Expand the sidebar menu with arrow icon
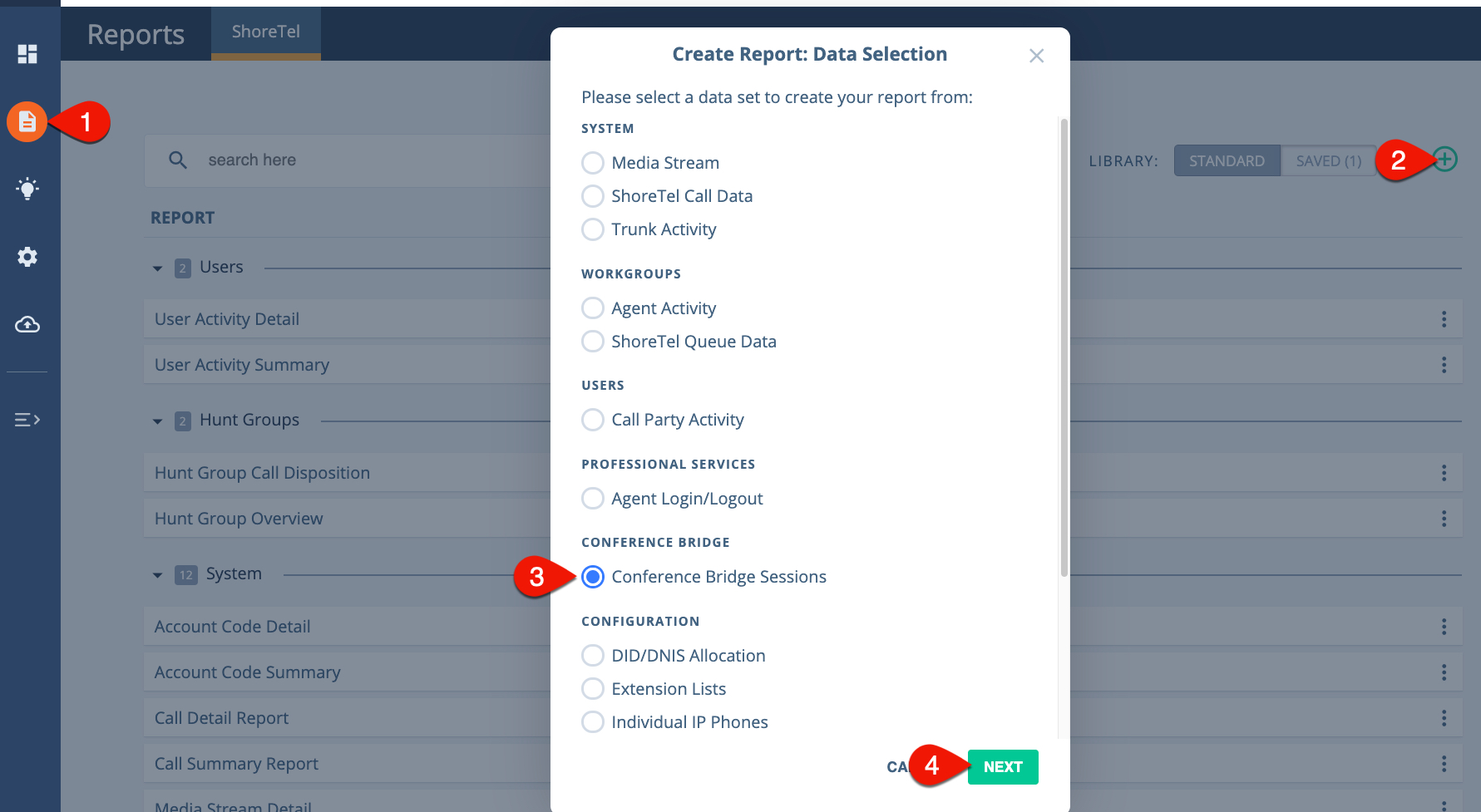1481x812 pixels. point(27,420)
